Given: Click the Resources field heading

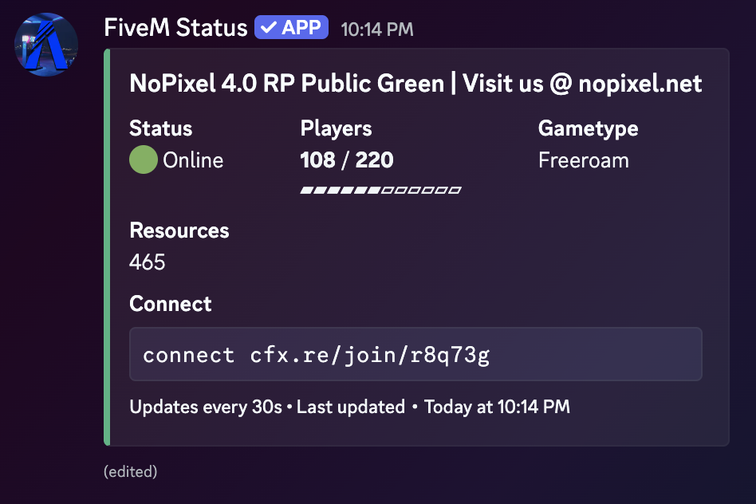Looking at the screenshot, I should click(x=179, y=231).
